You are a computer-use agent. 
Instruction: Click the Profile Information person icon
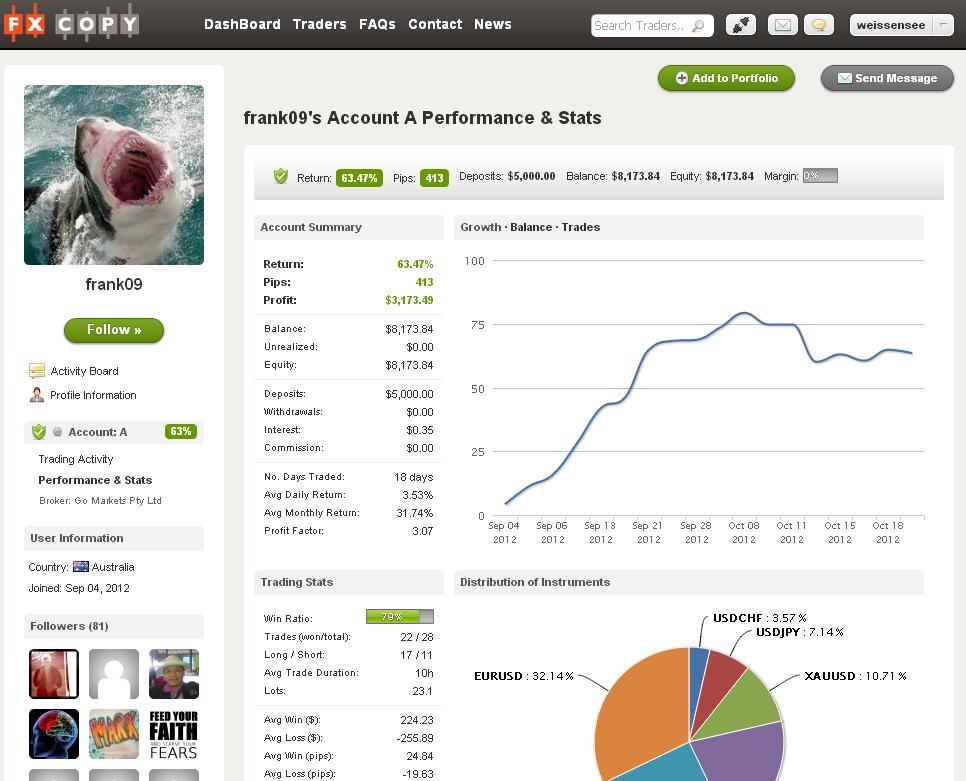[x=37, y=395]
